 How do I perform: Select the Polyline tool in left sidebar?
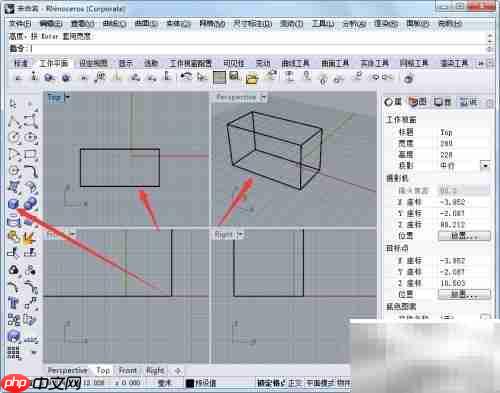pos(14,121)
